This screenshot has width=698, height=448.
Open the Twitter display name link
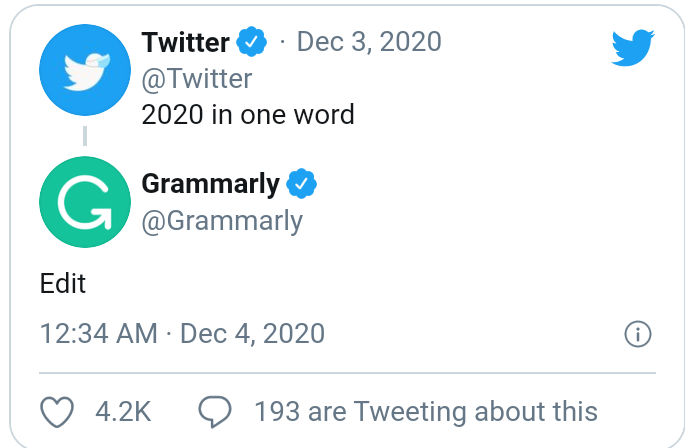pos(186,43)
